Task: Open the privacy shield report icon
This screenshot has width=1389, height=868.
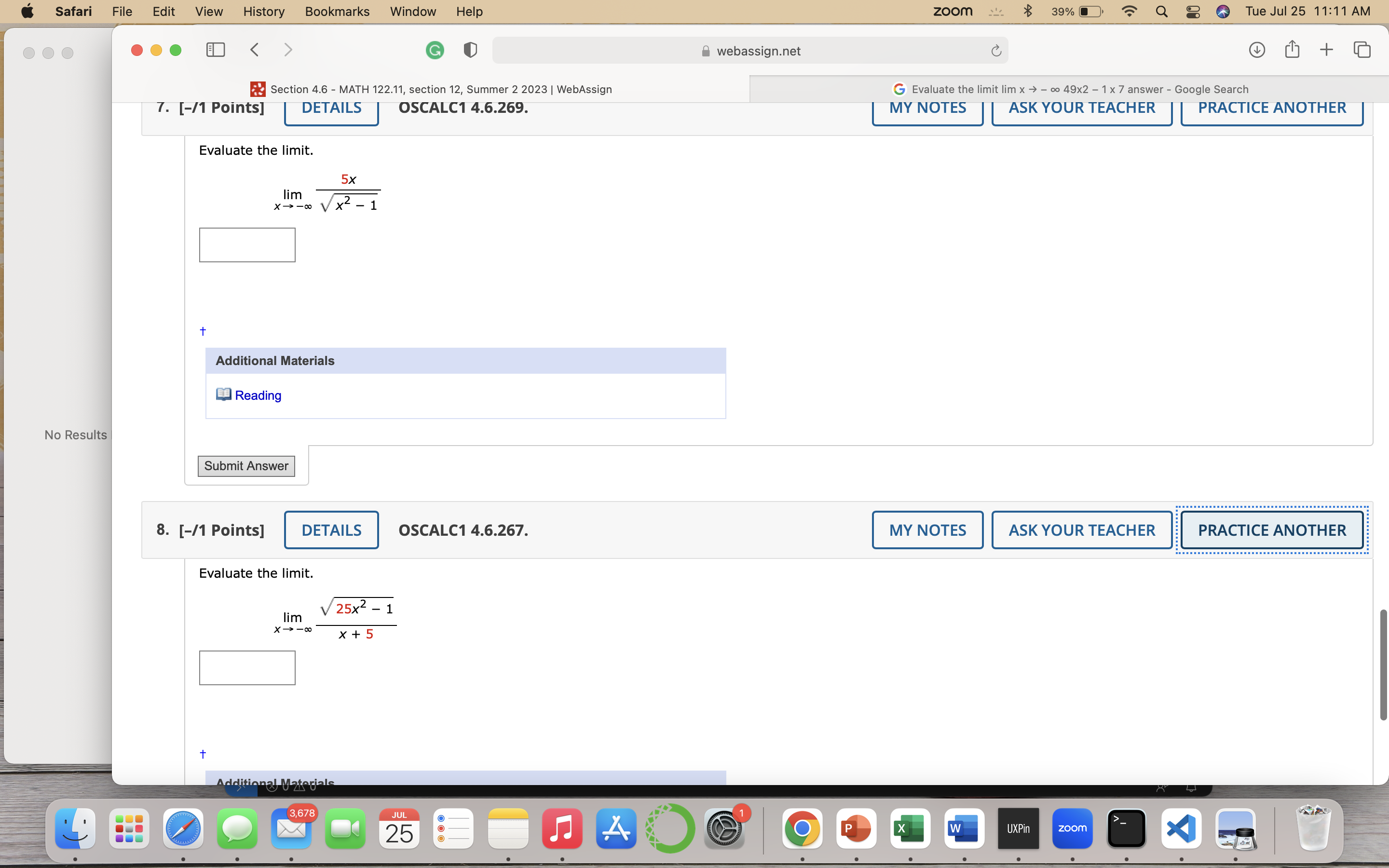Action: pyautogui.click(x=470, y=51)
